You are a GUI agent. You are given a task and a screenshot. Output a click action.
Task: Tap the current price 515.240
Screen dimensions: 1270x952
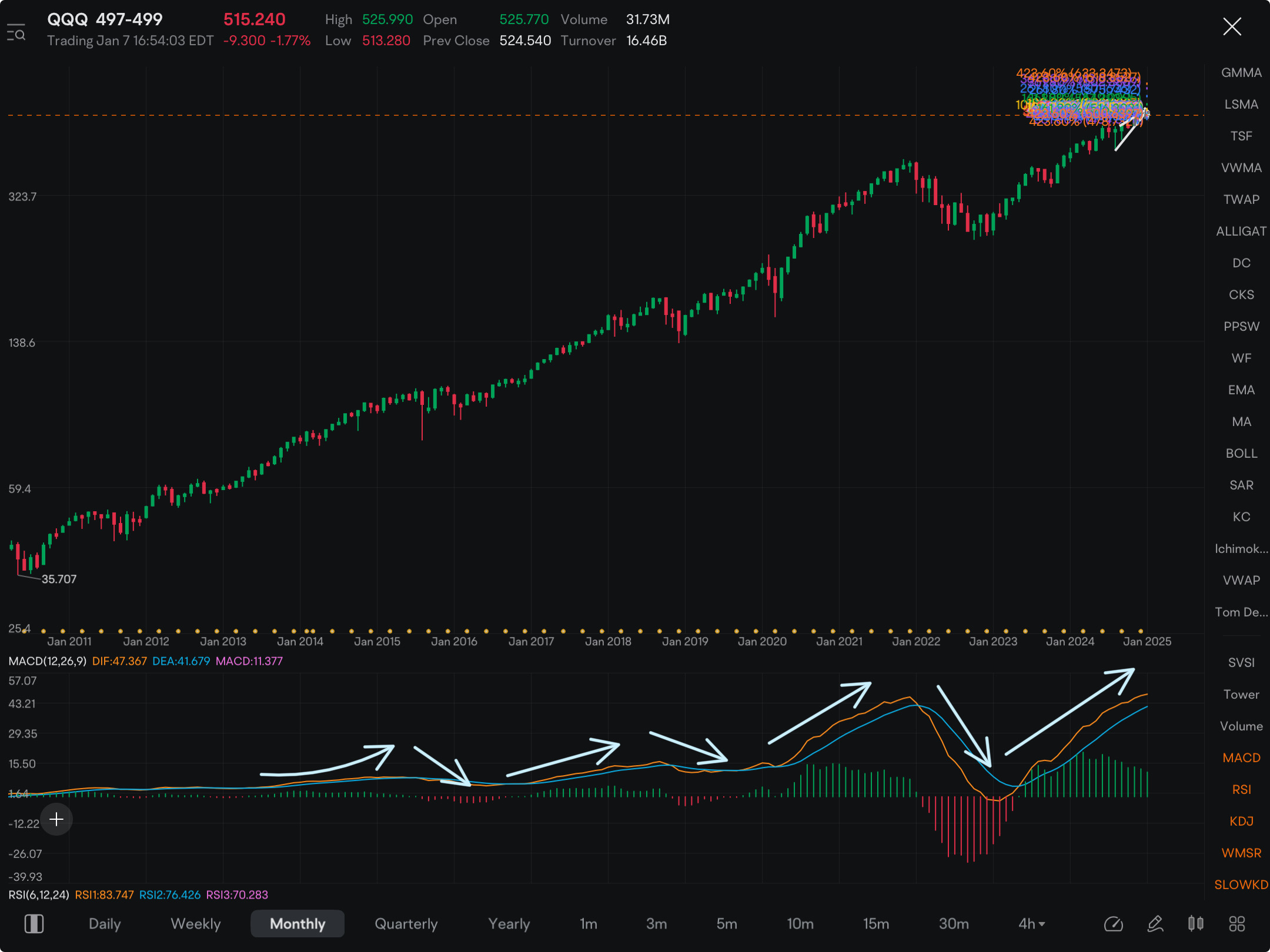pyautogui.click(x=255, y=19)
